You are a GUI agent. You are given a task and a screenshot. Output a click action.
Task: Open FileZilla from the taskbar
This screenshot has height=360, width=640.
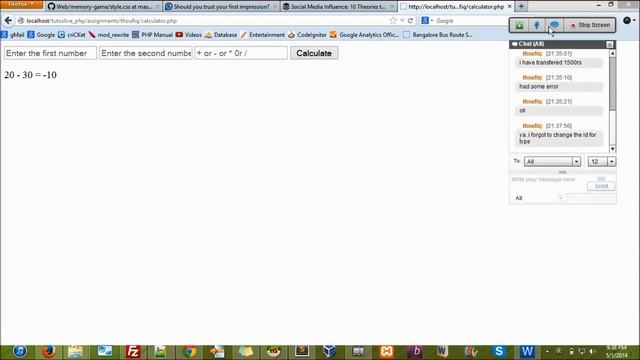click(x=133, y=351)
